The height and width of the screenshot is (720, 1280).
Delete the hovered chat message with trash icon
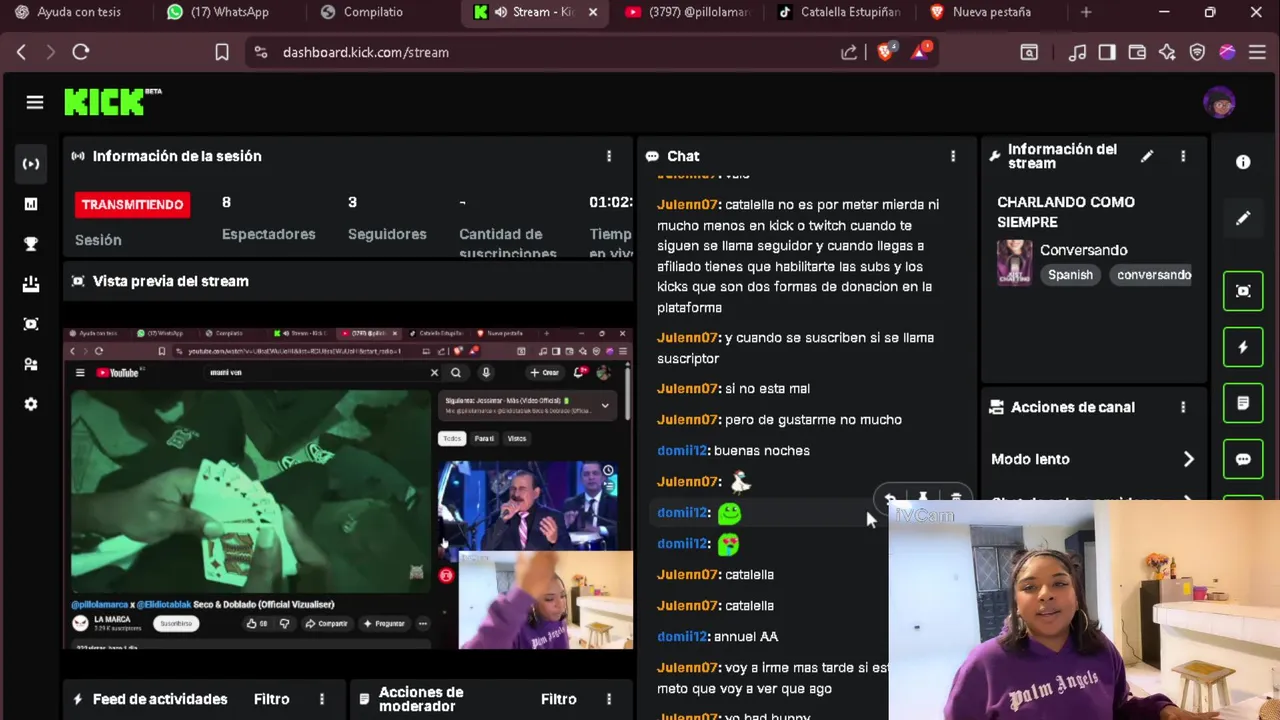(x=956, y=497)
